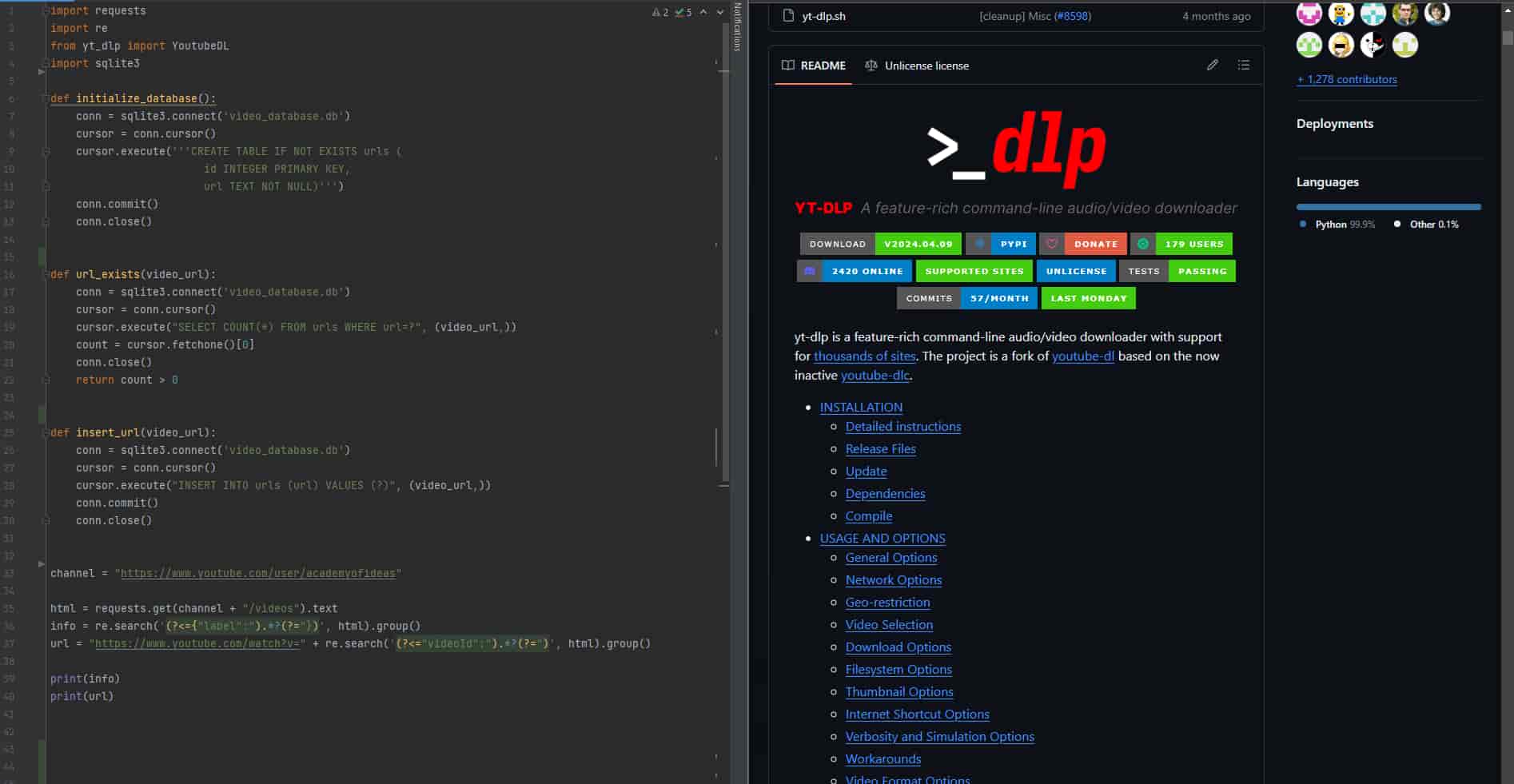Viewport: 1514px width, 784px height.
Task: Go to USAGE AND OPTIONS link
Action: [x=883, y=539]
